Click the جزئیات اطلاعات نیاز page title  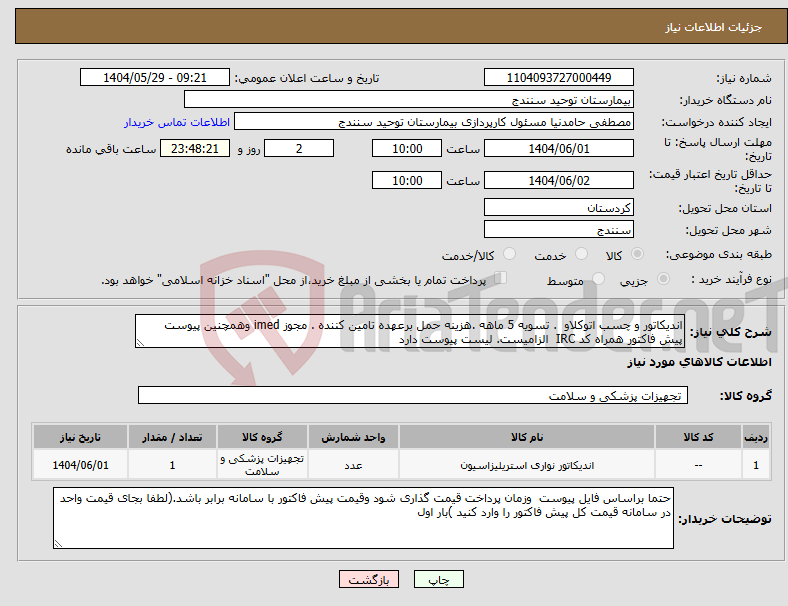pyautogui.click(x=714, y=27)
